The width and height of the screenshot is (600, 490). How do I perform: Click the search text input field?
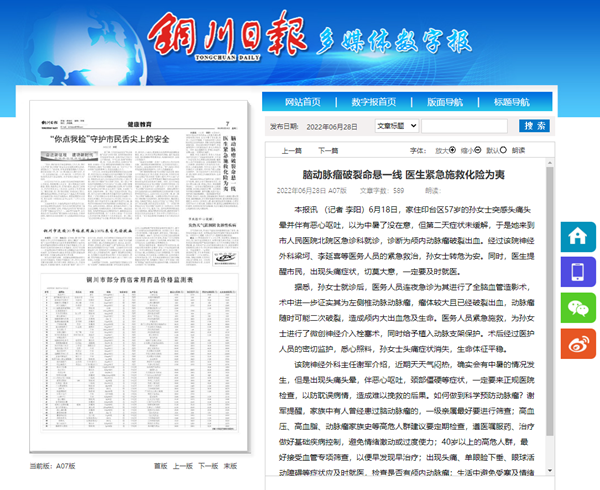coord(465,126)
